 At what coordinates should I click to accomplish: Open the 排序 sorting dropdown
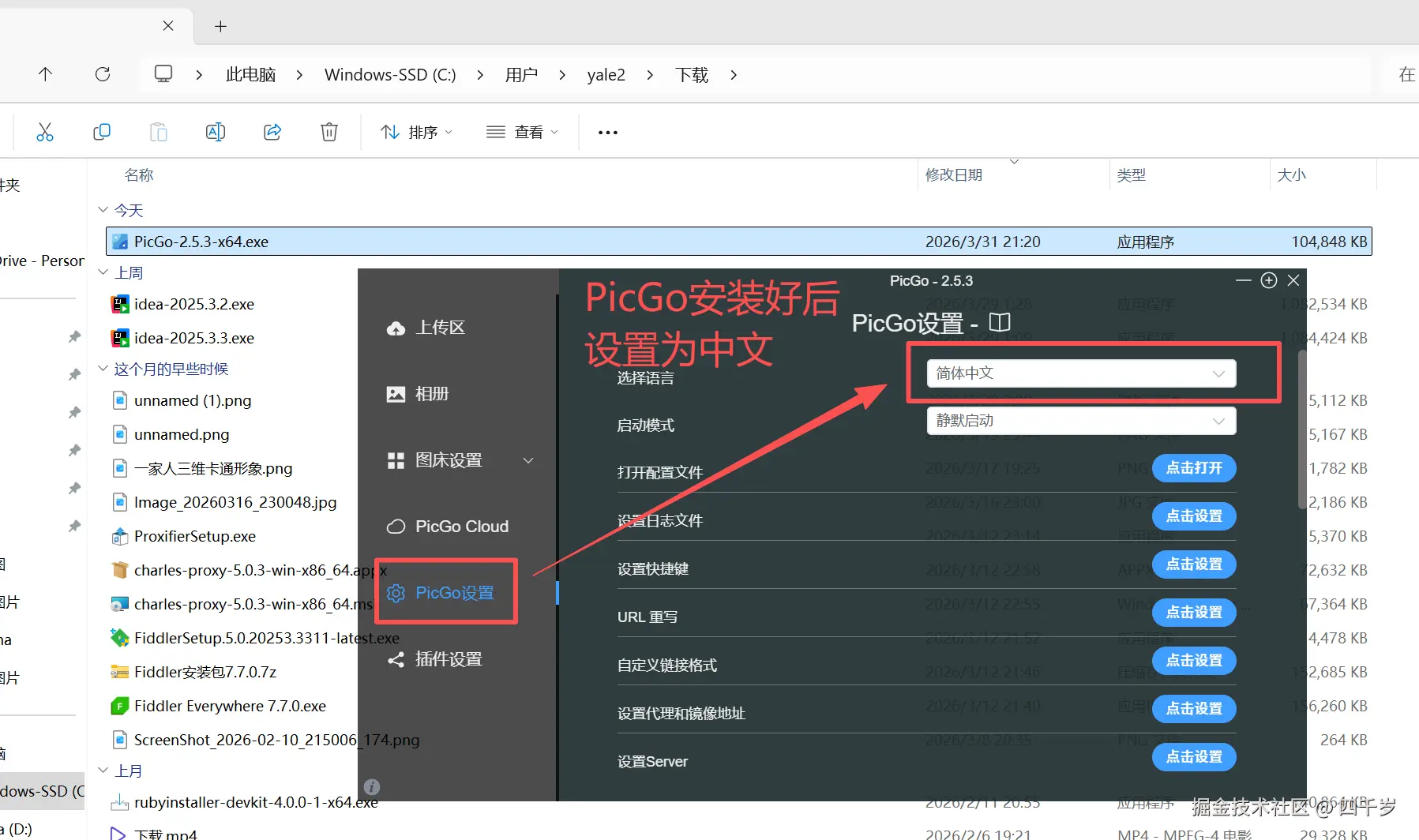tap(415, 131)
